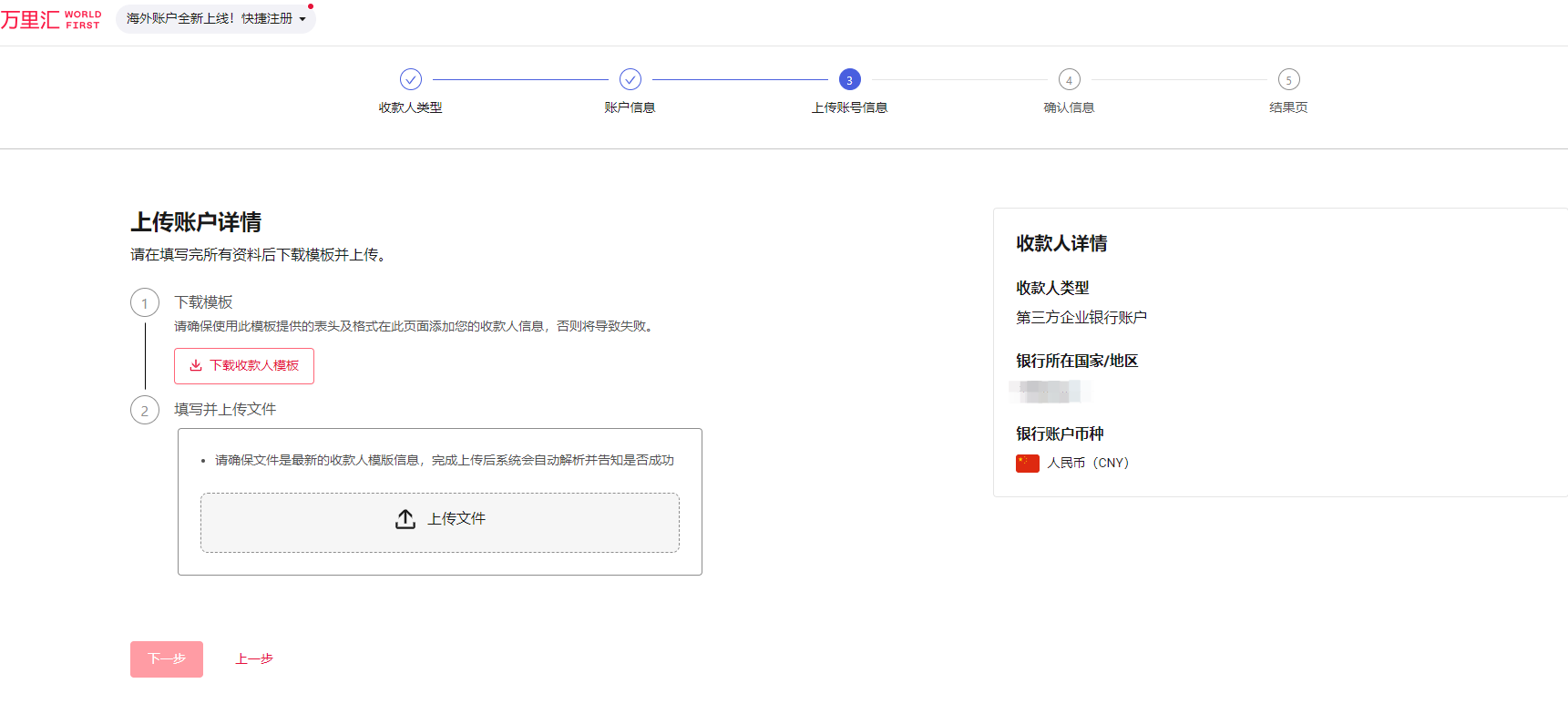Click the completed 收款人类型 step checkmark
The image size is (1568, 704).
(x=411, y=79)
